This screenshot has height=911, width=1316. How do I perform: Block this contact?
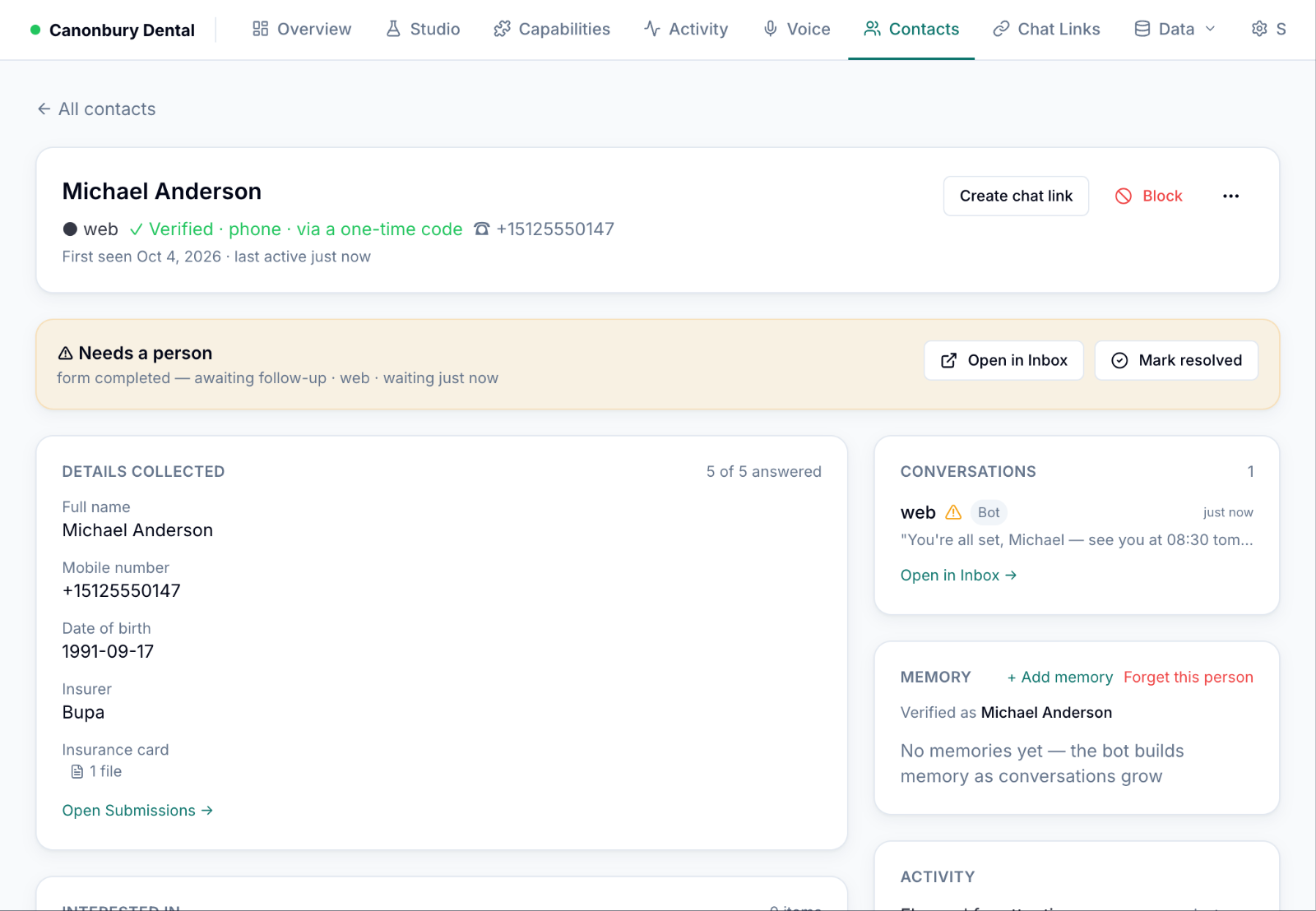coord(1148,196)
